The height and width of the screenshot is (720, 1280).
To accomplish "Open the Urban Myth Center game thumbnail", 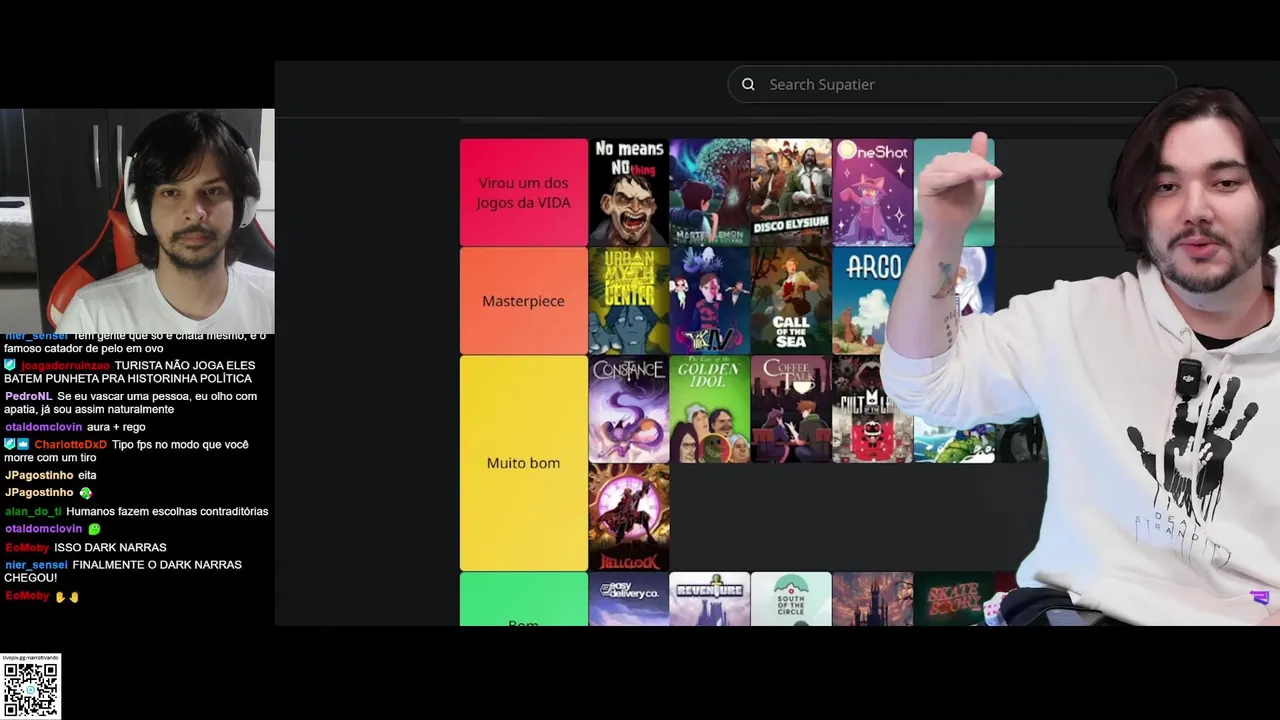I will click(x=629, y=301).
